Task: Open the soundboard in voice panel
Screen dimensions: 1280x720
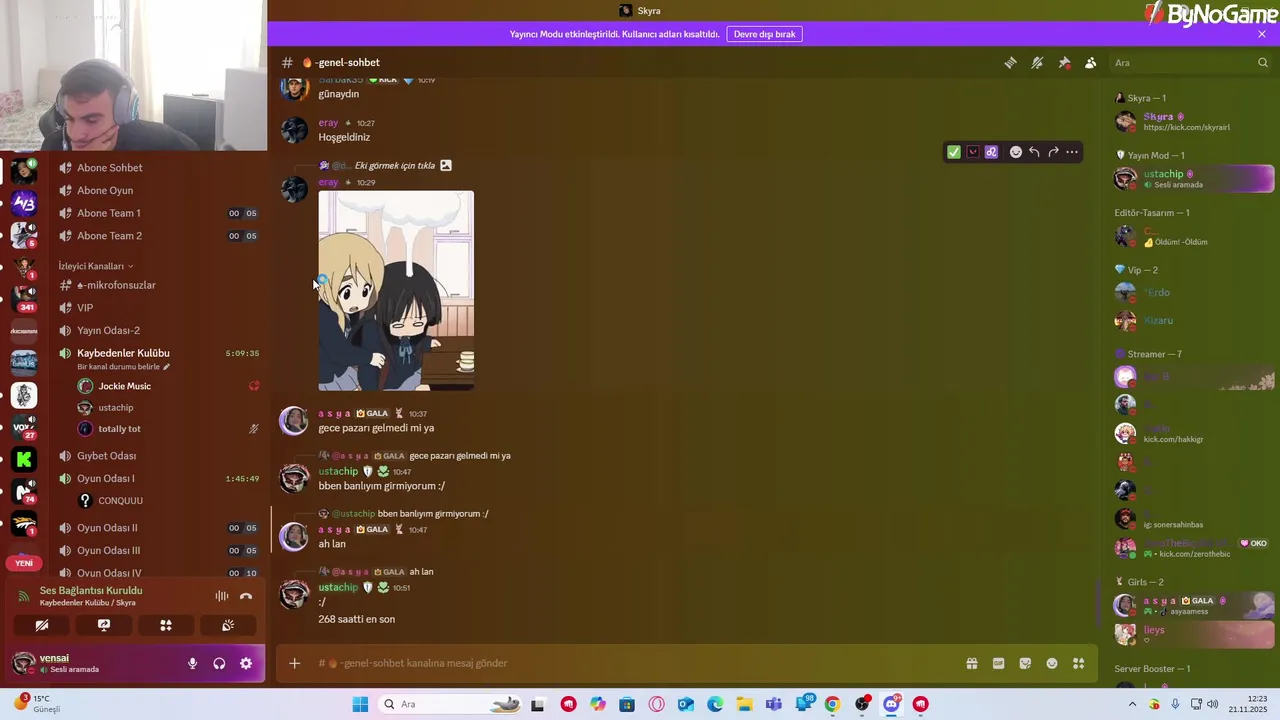Action: click(228, 625)
